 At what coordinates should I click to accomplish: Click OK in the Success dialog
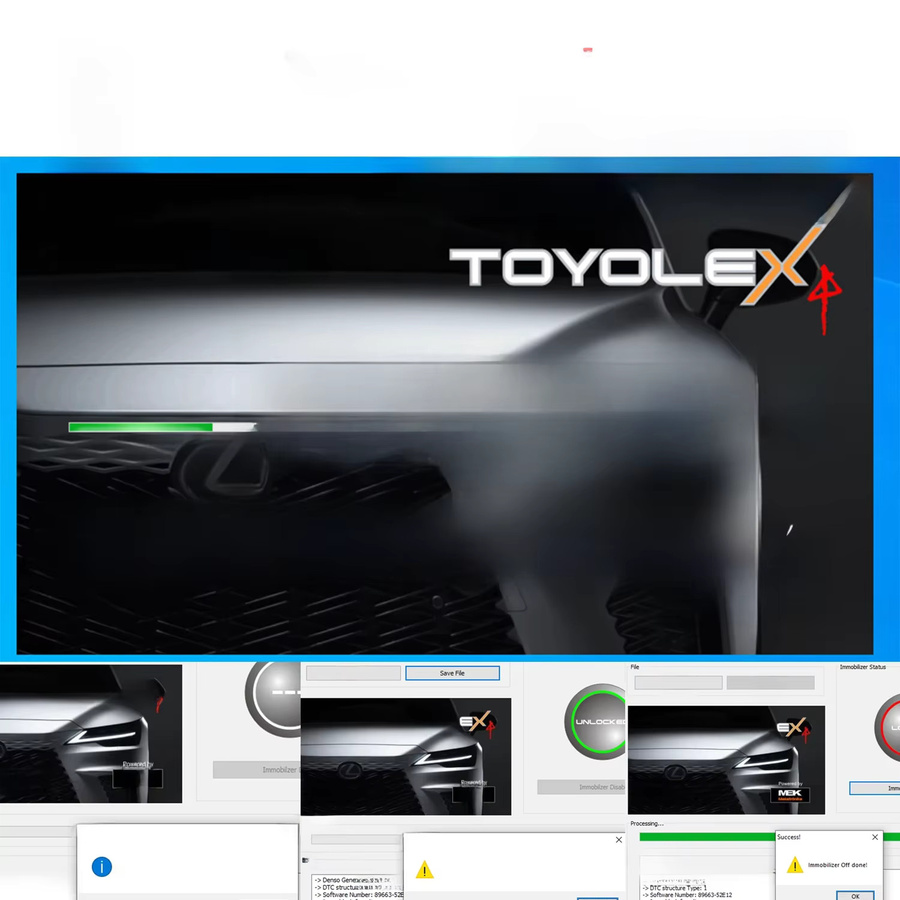pos(855,895)
